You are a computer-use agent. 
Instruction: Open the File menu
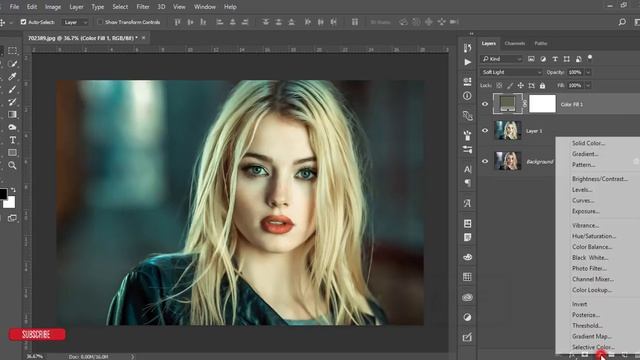(x=14, y=7)
